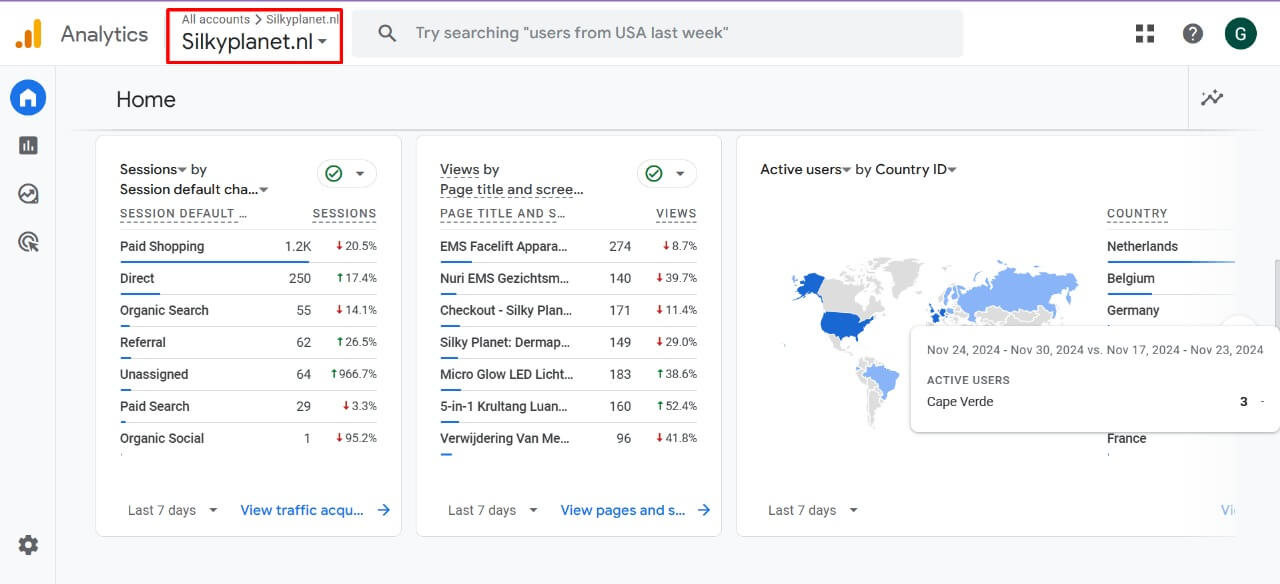Open the G account avatar
This screenshot has height=584, width=1280.
1241,34
